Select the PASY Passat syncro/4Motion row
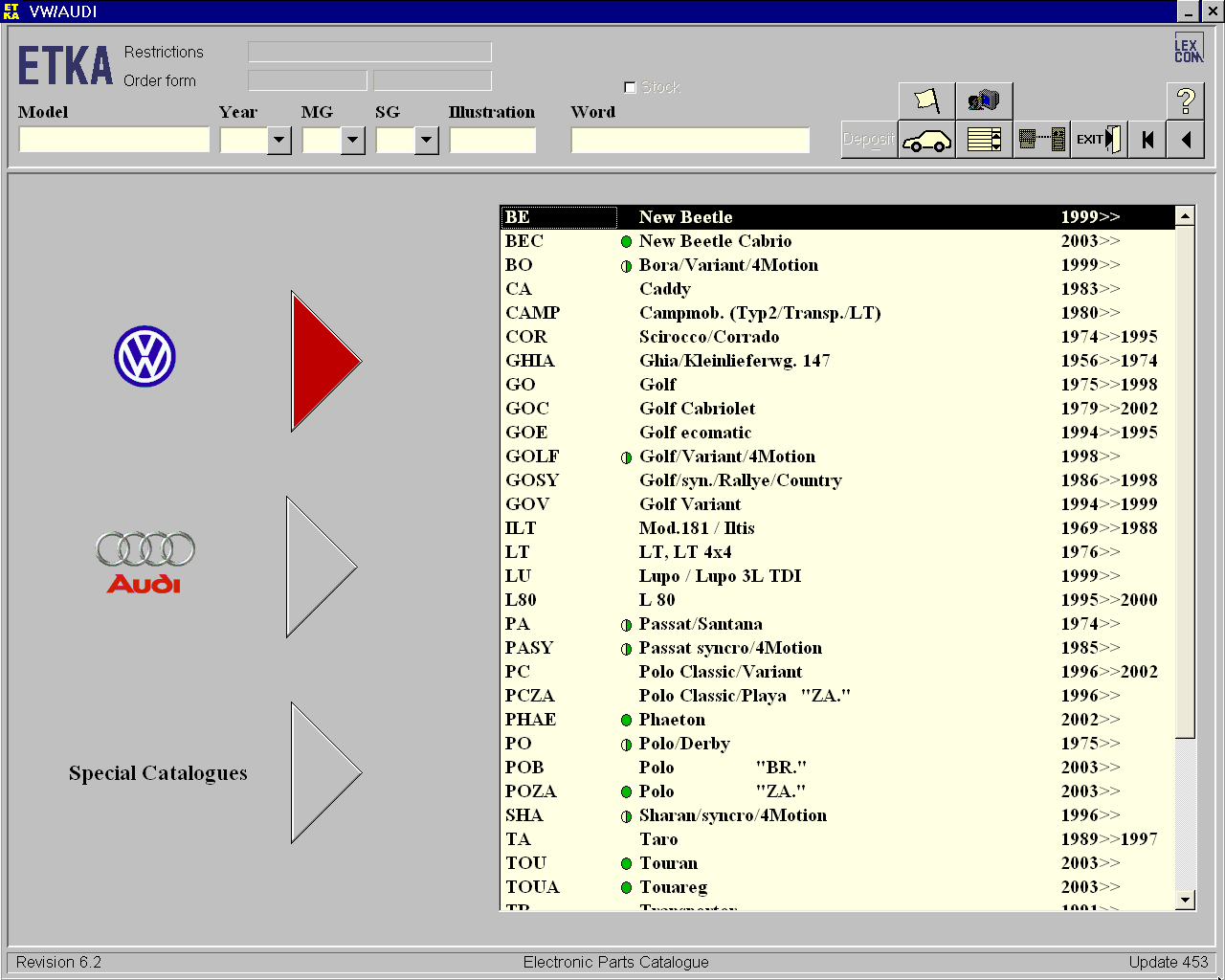Image resolution: width=1225 pixels, height=980 pixels. pyautogui.click(x=837, y=648)
